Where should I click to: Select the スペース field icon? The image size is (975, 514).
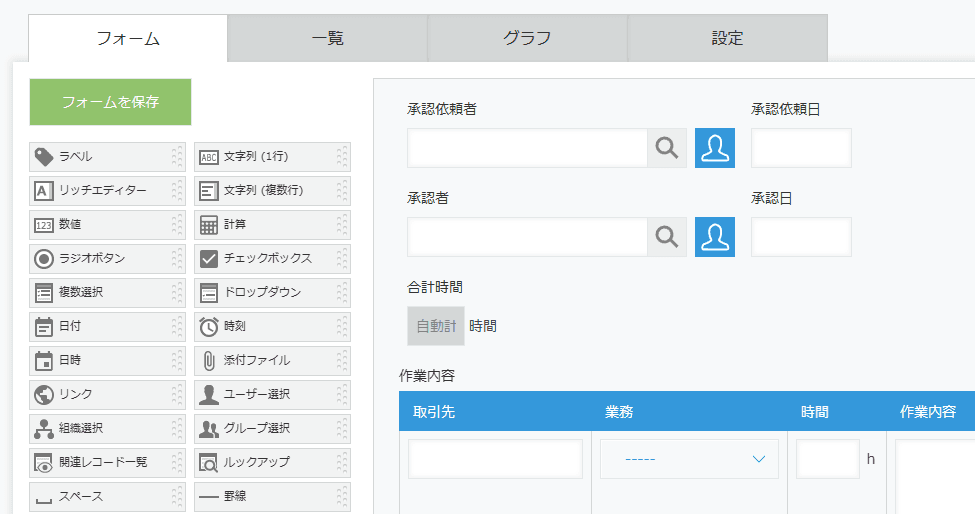(x=44, y=499)
